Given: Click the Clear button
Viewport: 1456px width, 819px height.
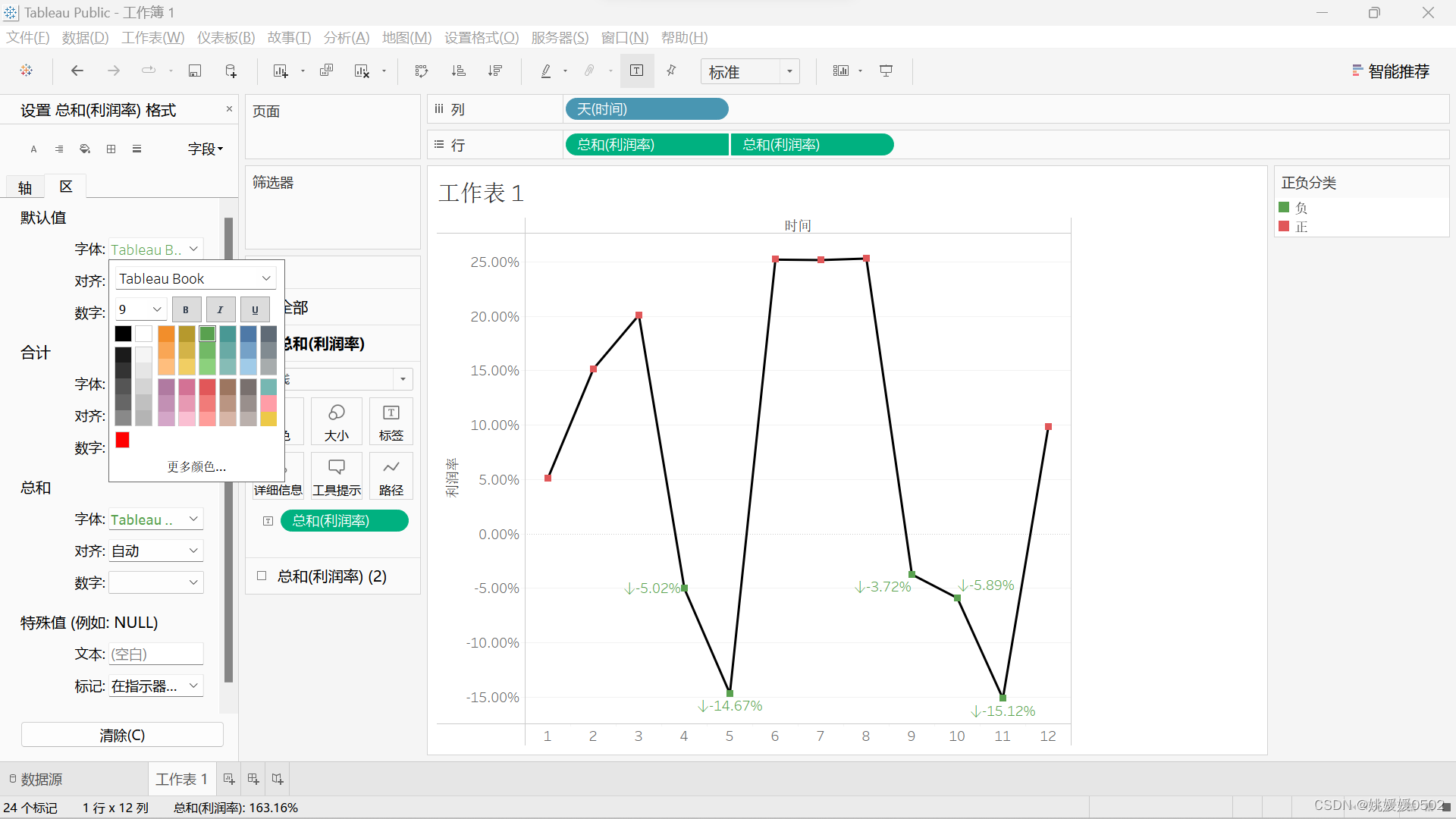Looking at the screenshot, I should point(122,735).
